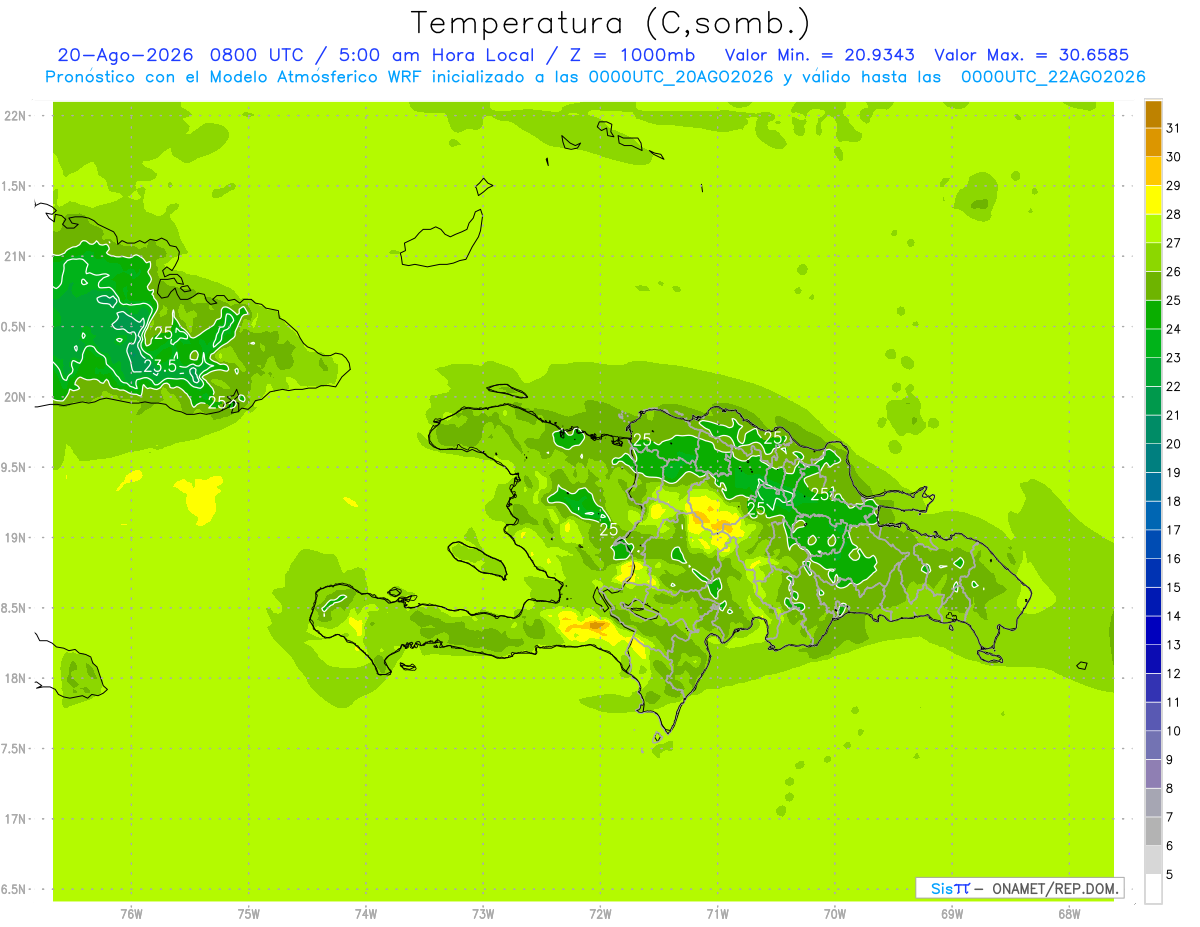
Task: Click the orange hot spot in southern Haiti
Action: click(597, 626)
